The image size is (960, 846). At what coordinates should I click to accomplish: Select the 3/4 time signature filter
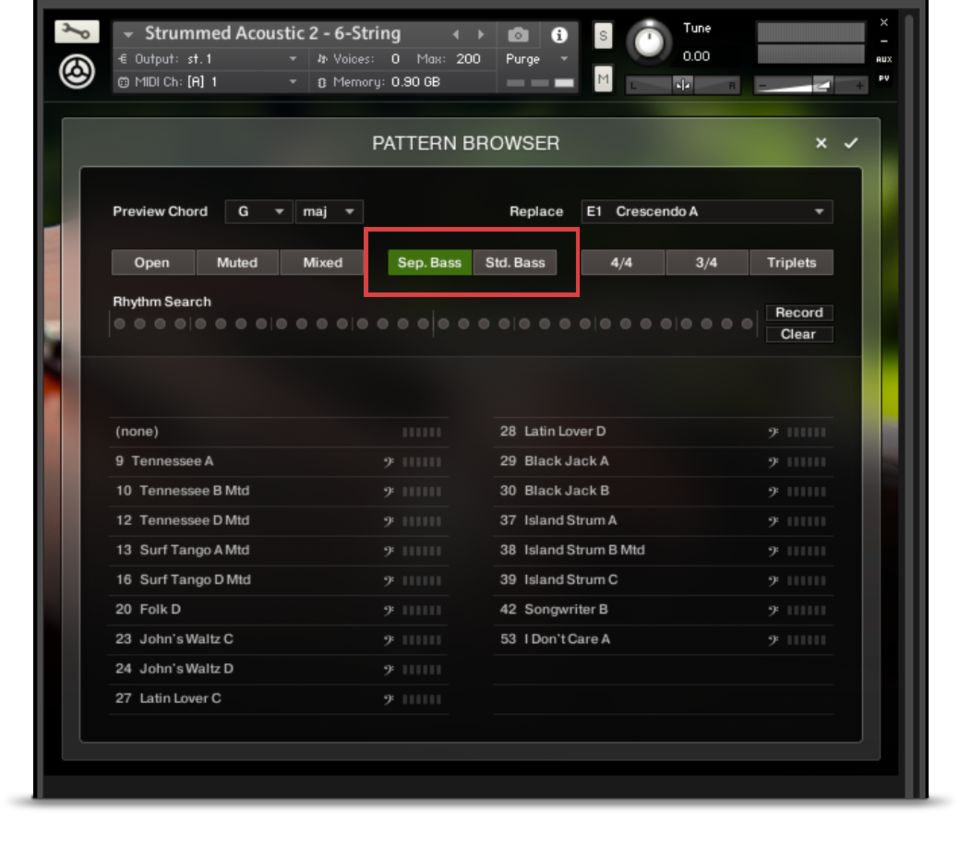pos(706,263)
